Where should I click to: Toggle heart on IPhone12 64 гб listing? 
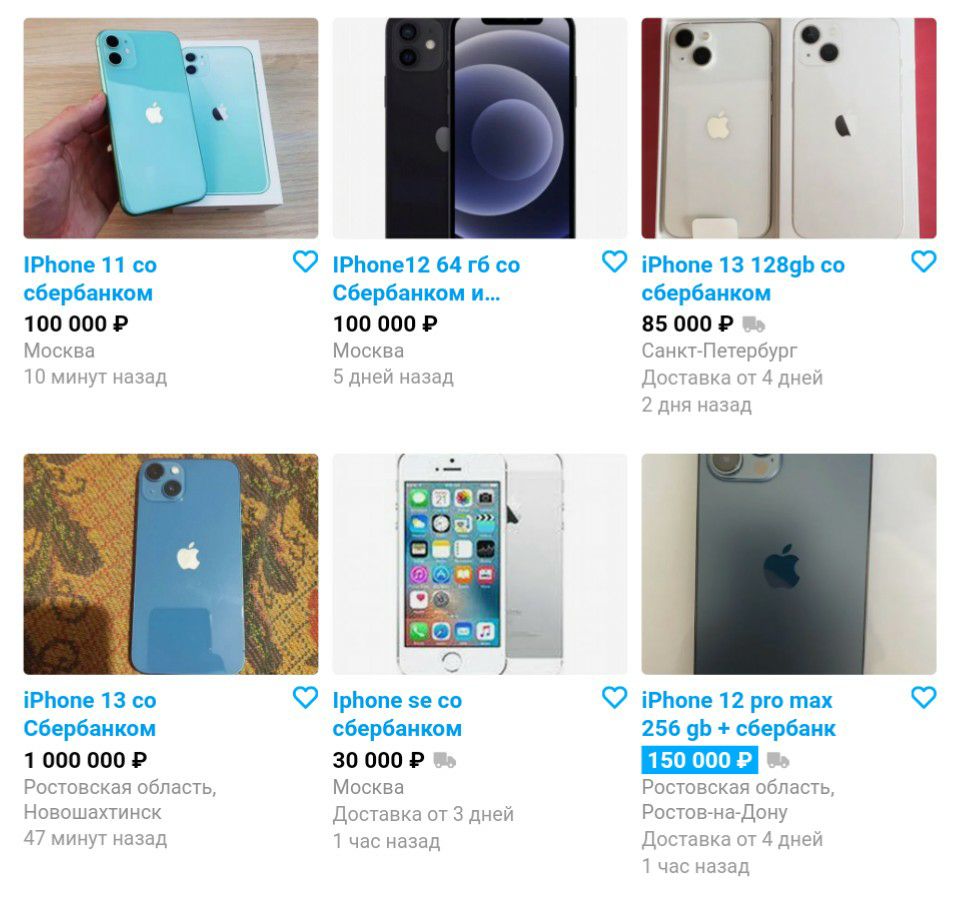[x=614, y=261]
